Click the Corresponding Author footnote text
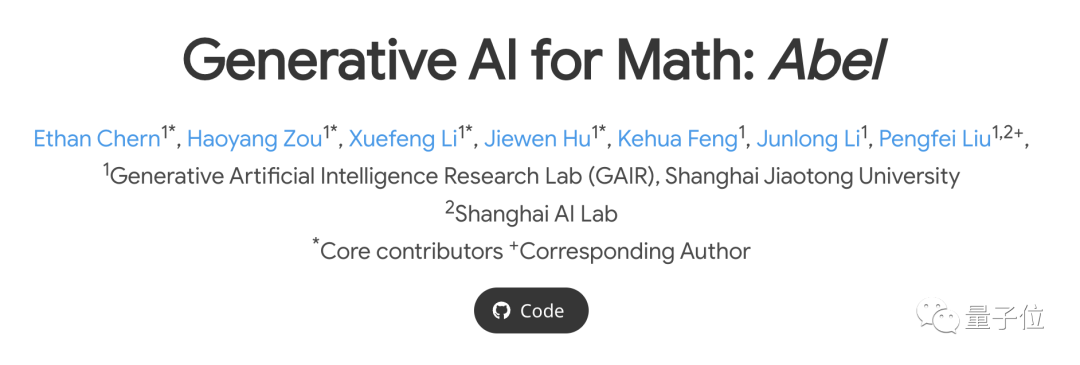 point(635,251)
